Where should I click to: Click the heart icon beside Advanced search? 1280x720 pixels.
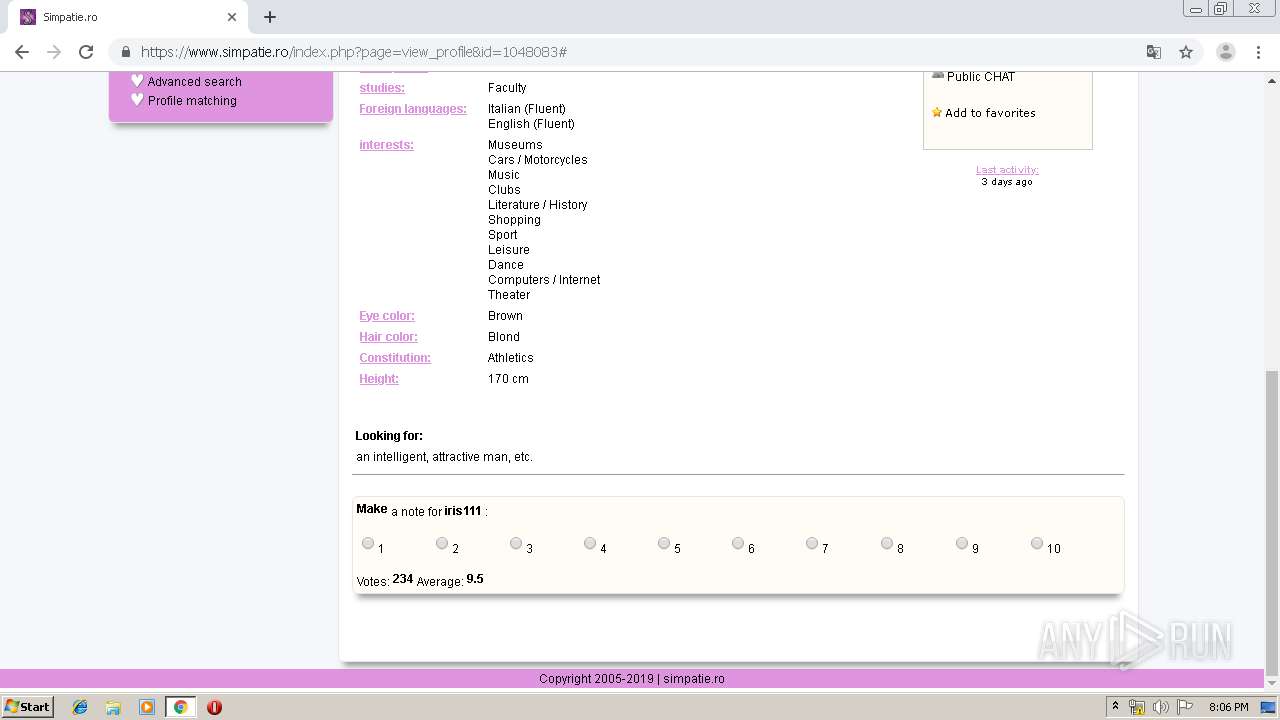(x=137, y=81)
